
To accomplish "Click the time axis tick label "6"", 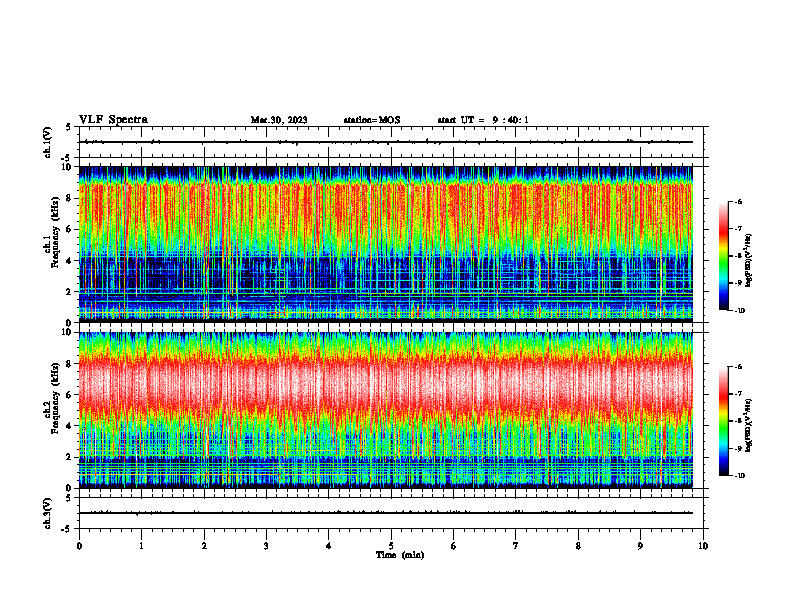I will [x=454, y=546].
